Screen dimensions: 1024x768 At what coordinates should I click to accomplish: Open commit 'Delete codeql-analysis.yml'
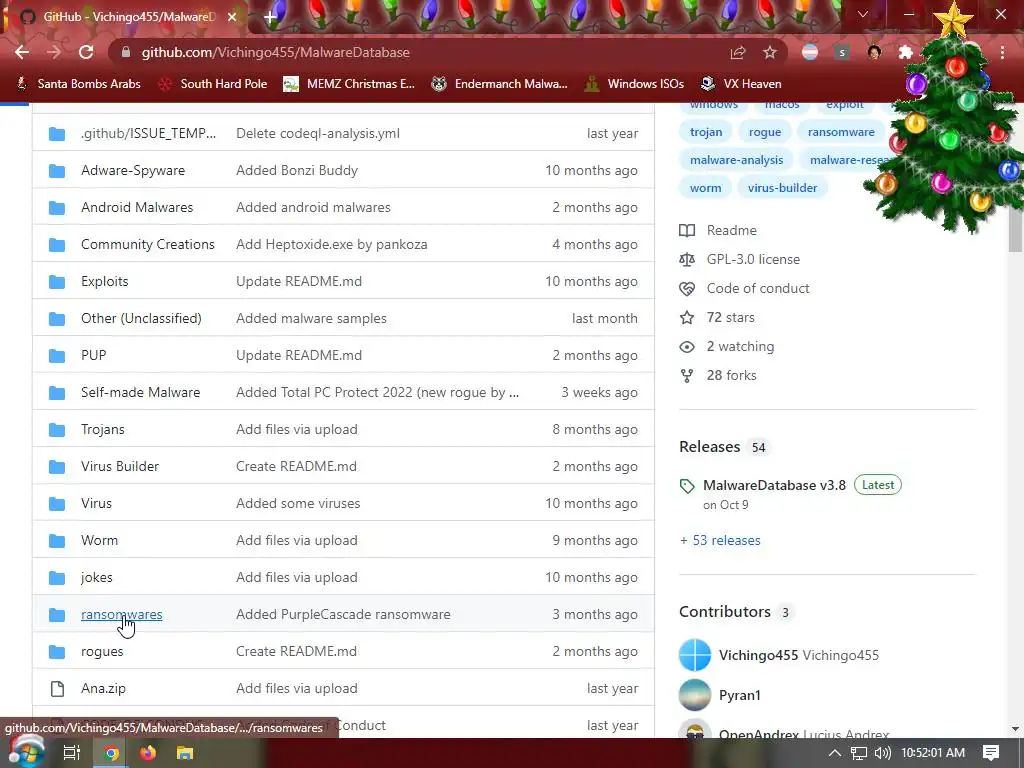pyautogui.click(x=318, y=133)
